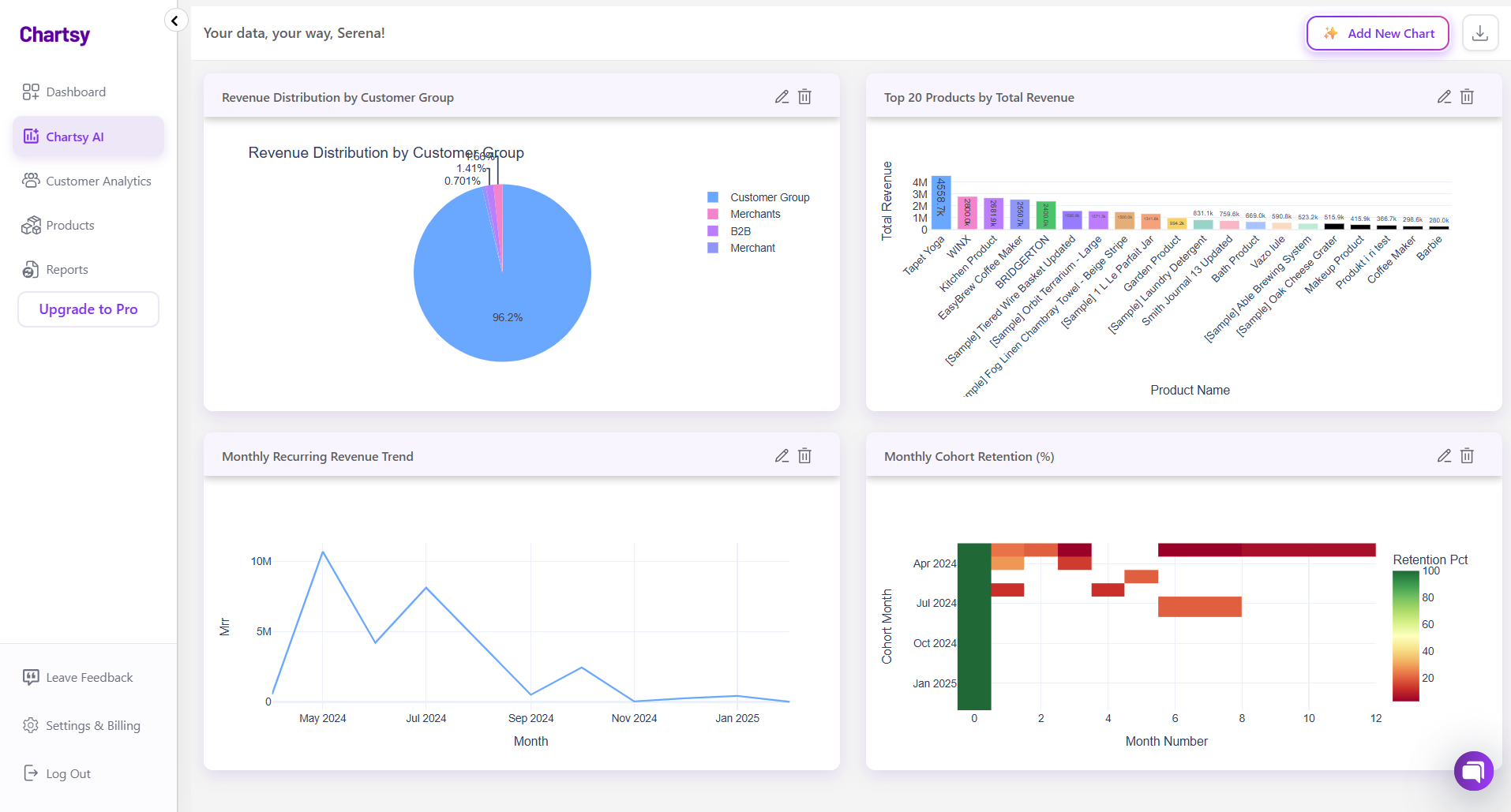Edit the Monthly Cohort Retention chart
Screen dimensions: 1511x812
point(1444,455)
